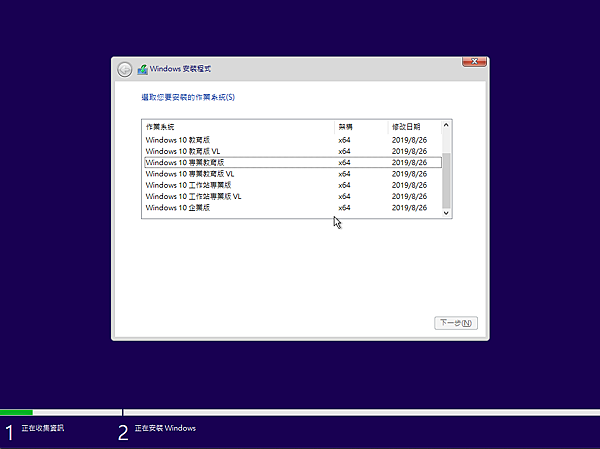The image size is (600, 449).
Task: Click the round back arrow button
Action: (124, 70)
